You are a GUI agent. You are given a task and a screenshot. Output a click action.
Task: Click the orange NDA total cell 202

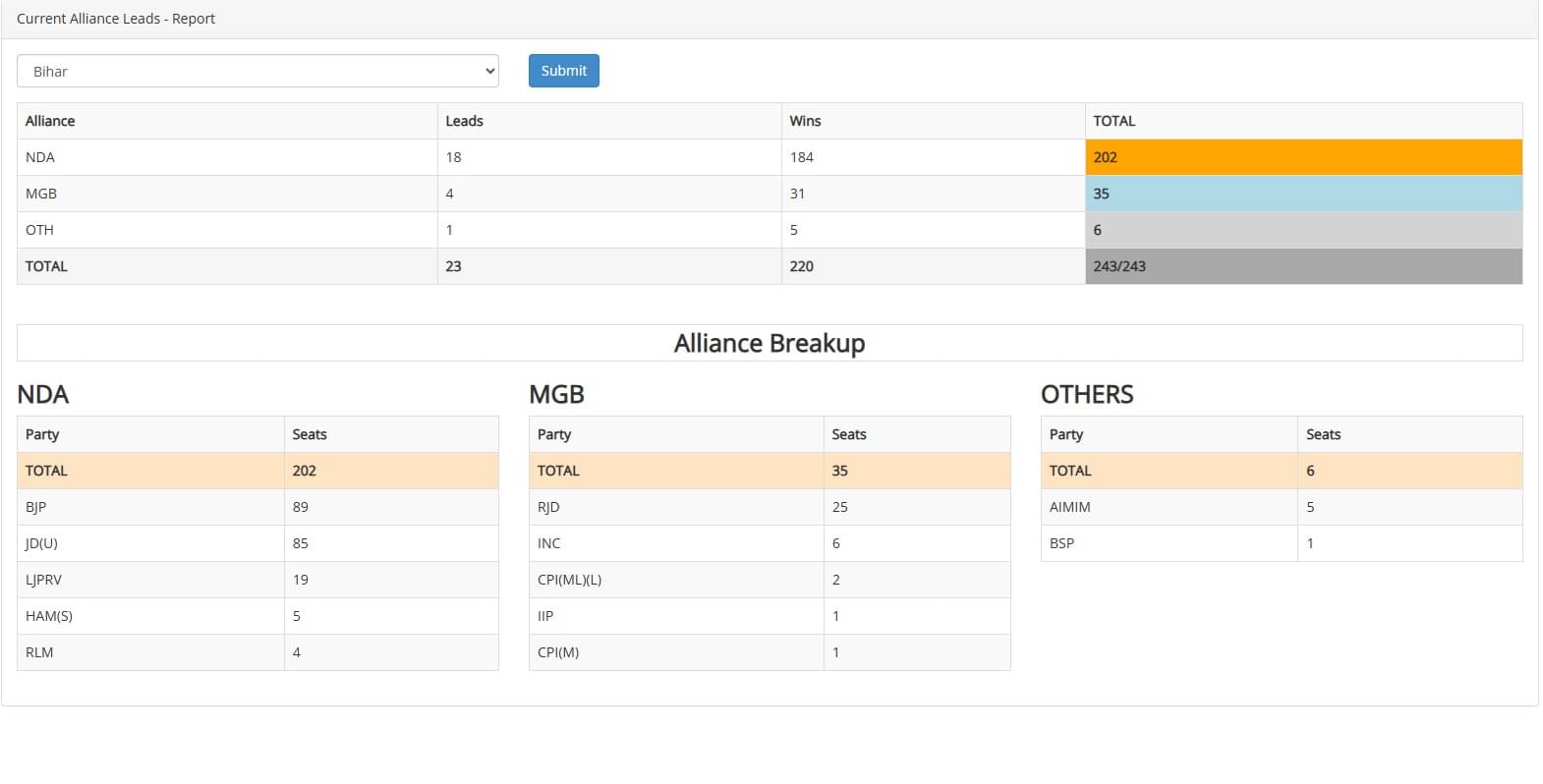point(1303,157)
